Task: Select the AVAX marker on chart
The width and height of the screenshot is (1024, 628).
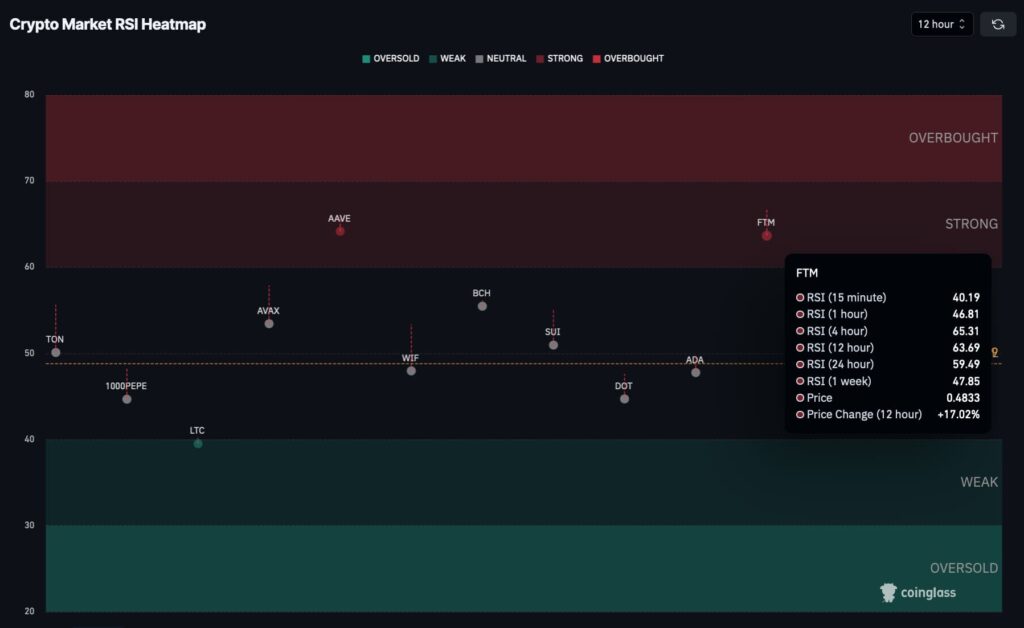Action: [269, 324]
